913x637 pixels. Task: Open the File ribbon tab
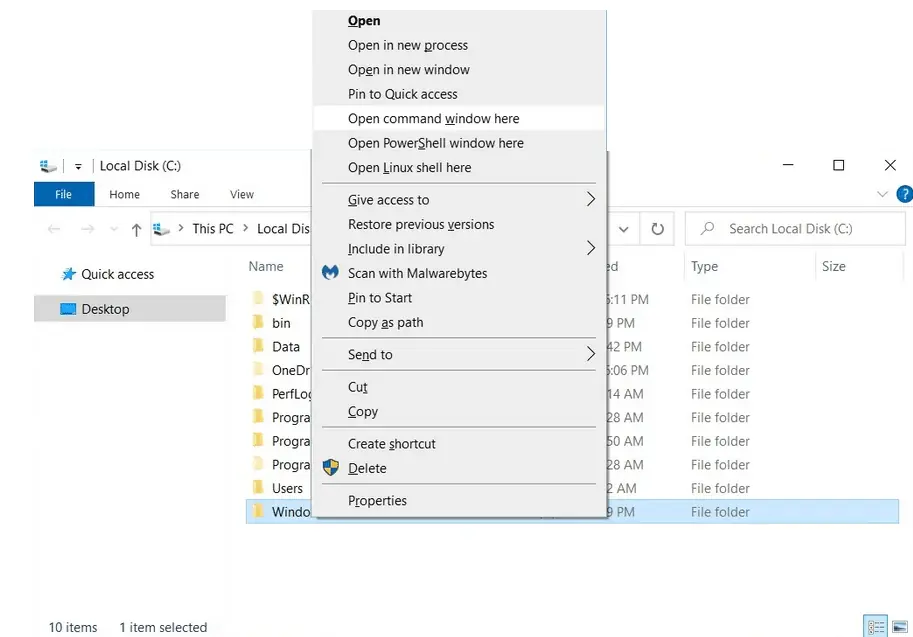point(64,194)
